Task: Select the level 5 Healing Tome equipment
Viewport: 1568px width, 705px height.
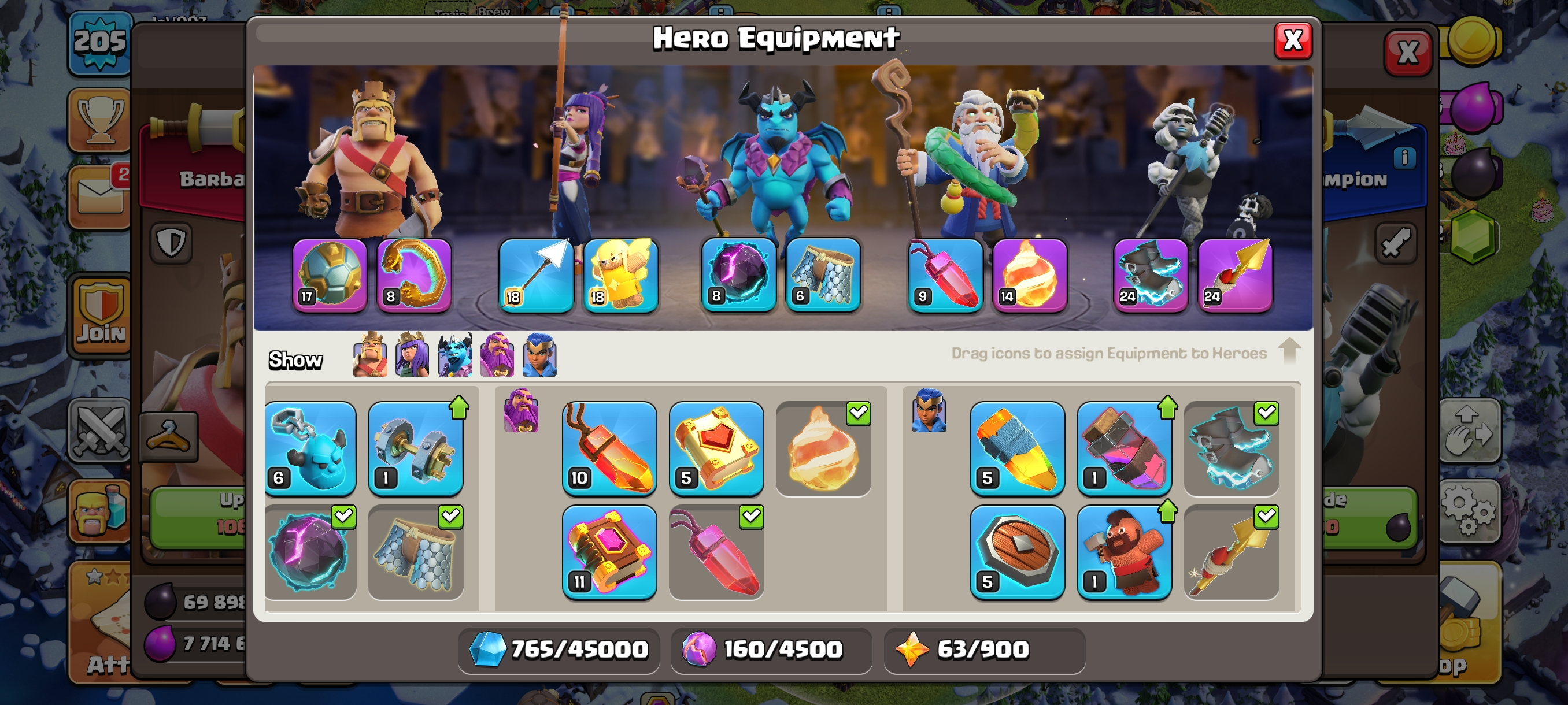Action: click(716, 448)
